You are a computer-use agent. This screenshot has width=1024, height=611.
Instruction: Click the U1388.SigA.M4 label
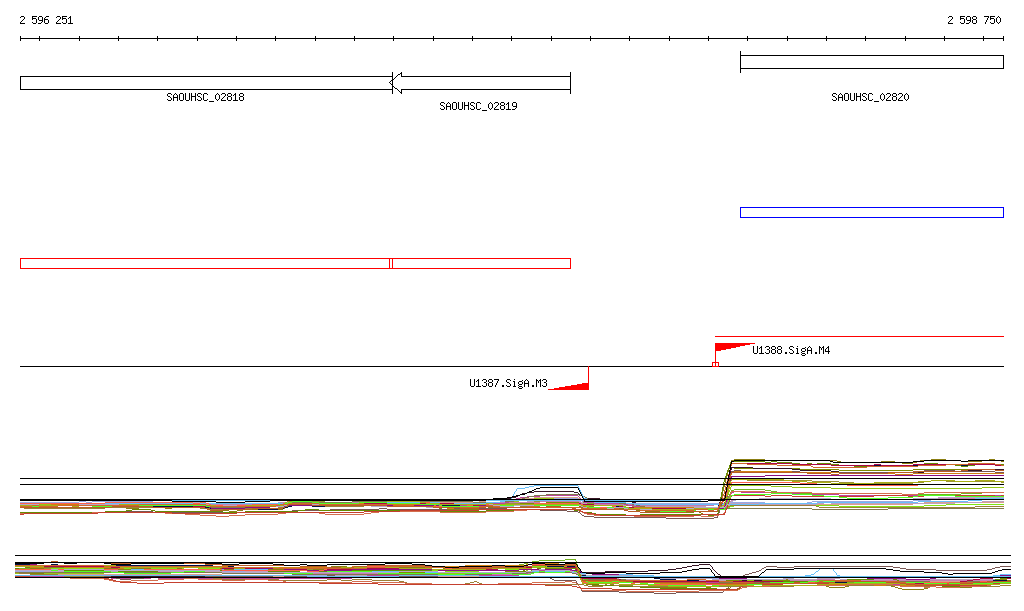[791, 351]
